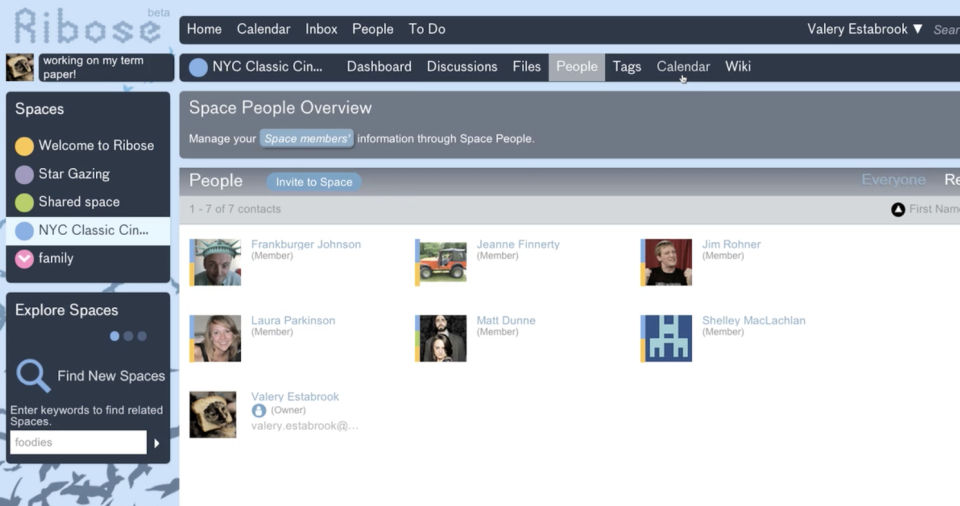The image size is (960, 506).
Task: Open Jeanne Finnerty name link
Action: 518,244
